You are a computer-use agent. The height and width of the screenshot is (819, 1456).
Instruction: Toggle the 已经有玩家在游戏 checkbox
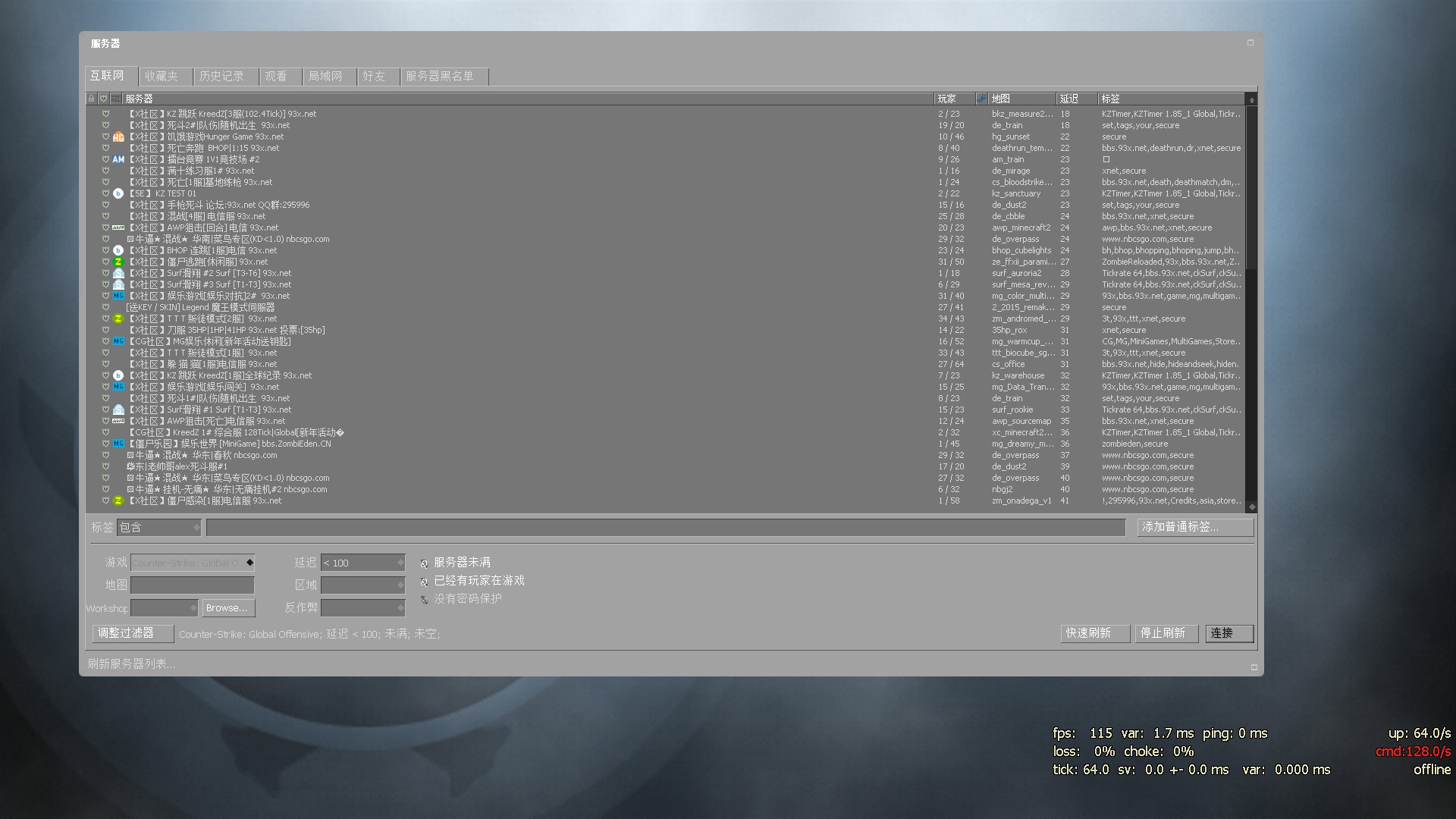click(x=425, y=582)
